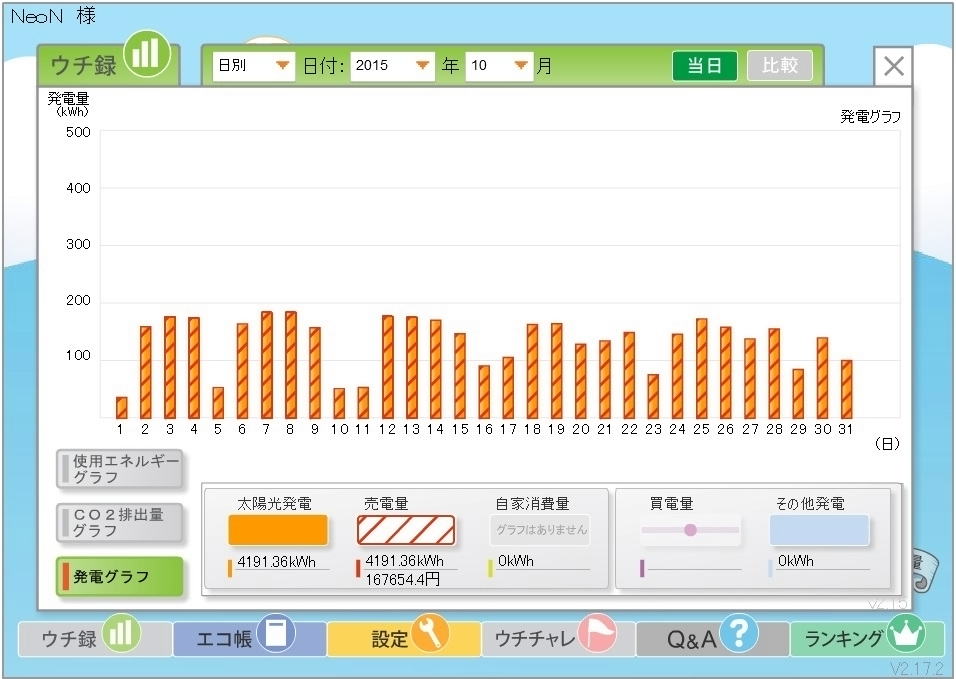Click the 167654.4円 revenue value
956x679 pixels.
(x=402, y=579)
